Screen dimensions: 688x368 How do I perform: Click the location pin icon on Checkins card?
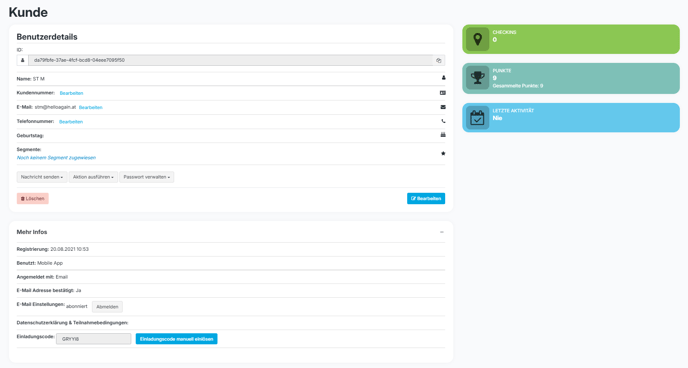click(x=477, y=39)
